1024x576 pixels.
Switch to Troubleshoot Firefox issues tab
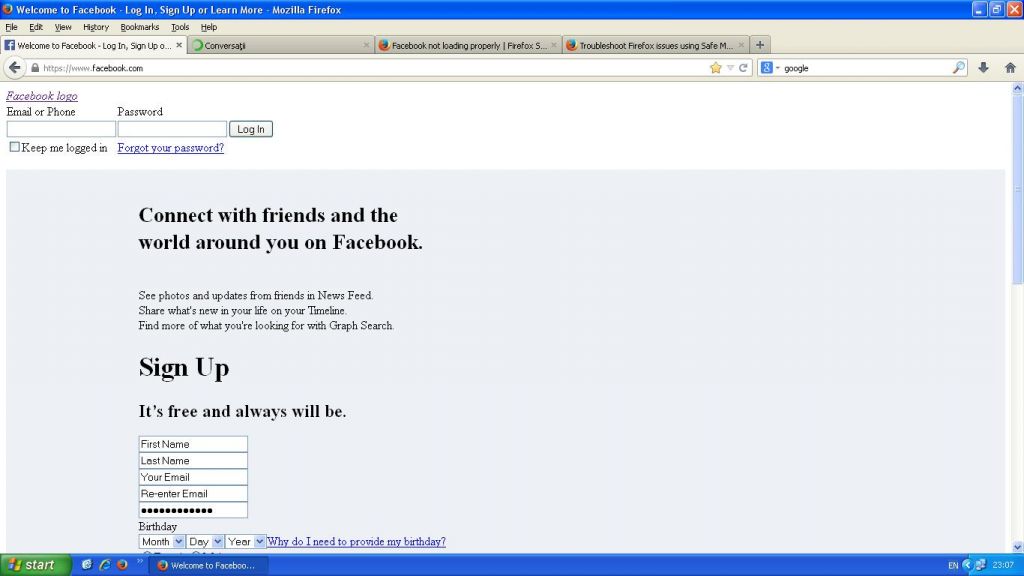(x=655, y=45)
